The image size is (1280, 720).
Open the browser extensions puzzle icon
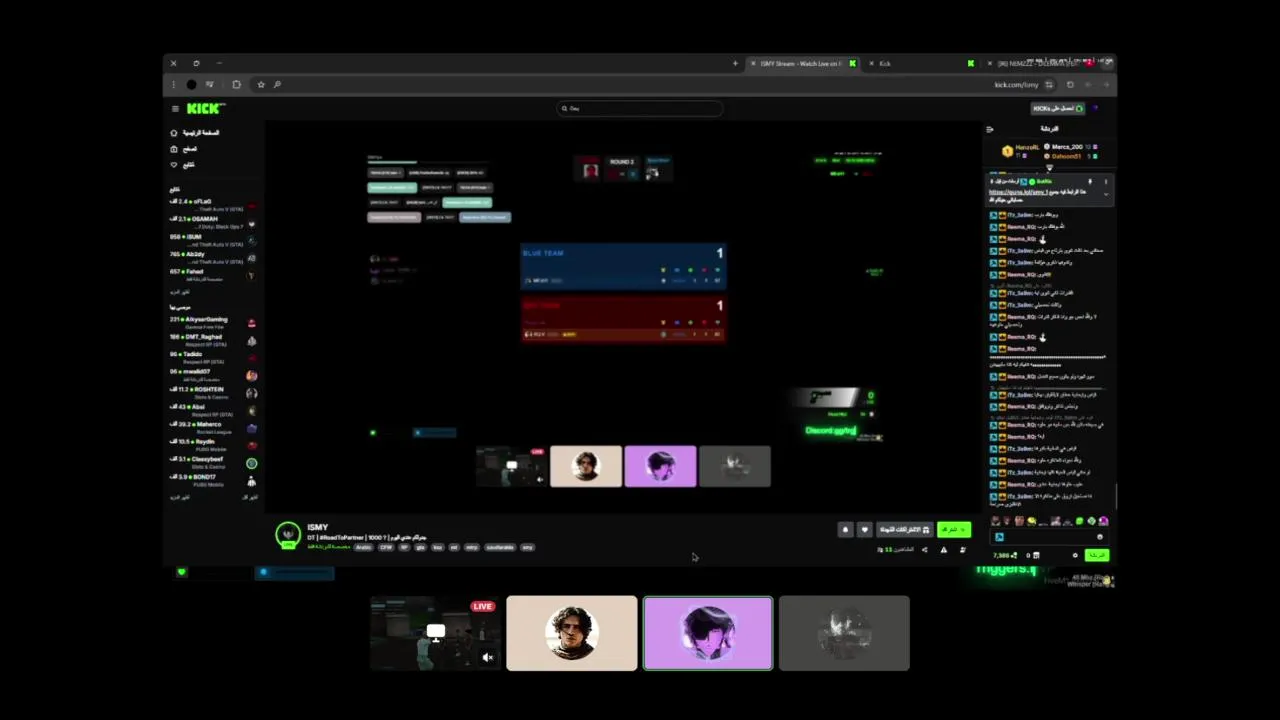(236, 84)
